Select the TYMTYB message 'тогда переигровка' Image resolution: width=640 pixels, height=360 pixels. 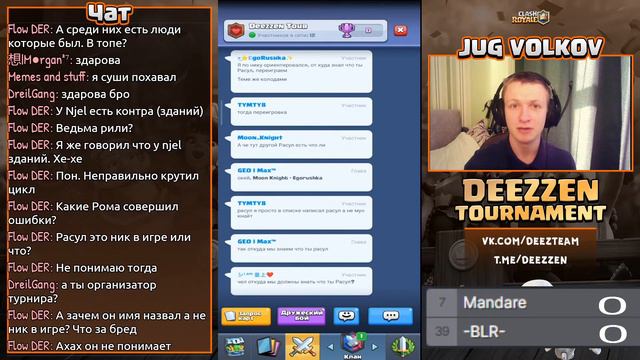tap(301, 111)
